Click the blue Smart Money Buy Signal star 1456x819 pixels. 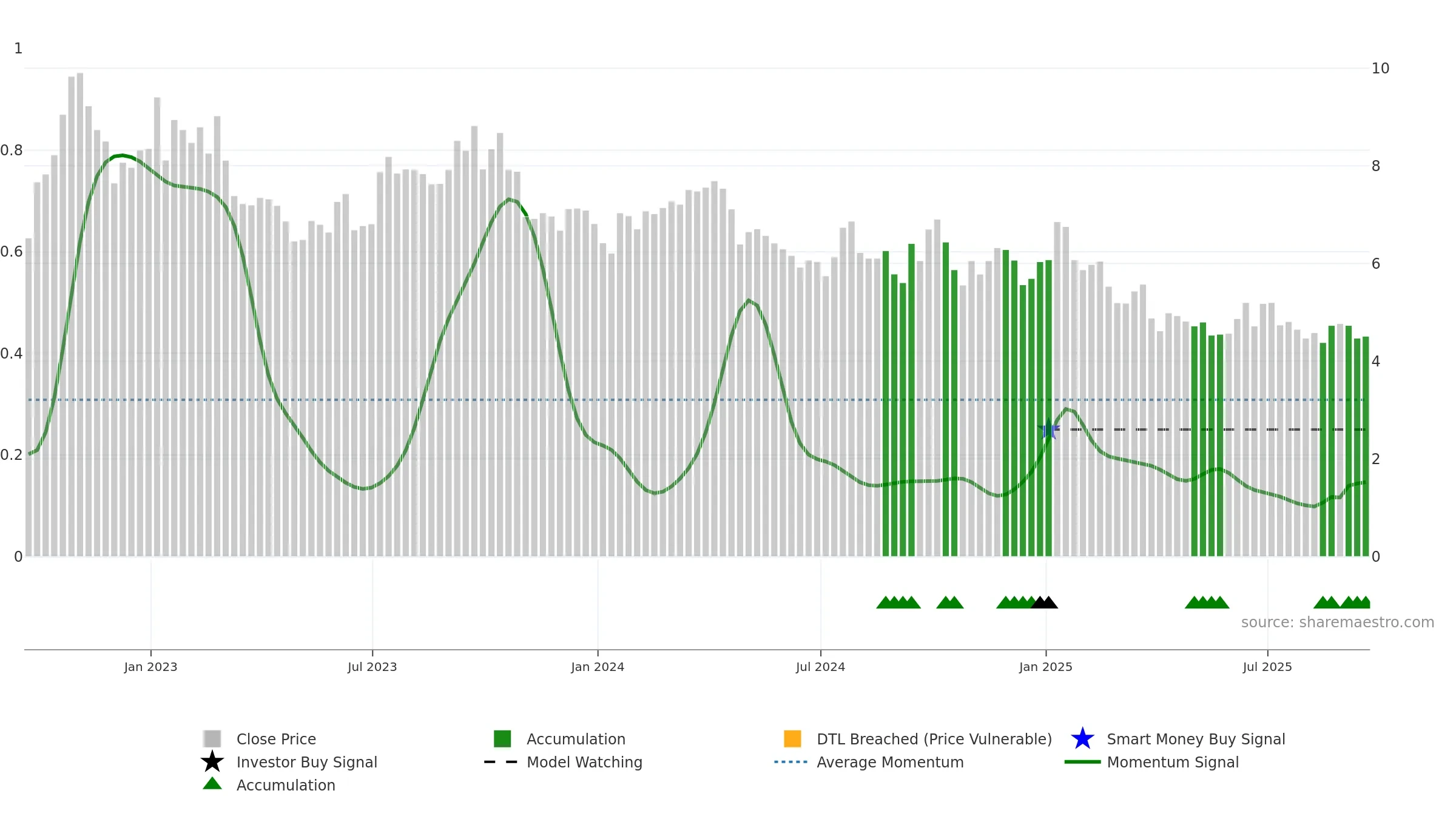pyautogui.click(x=1082, y=738)
